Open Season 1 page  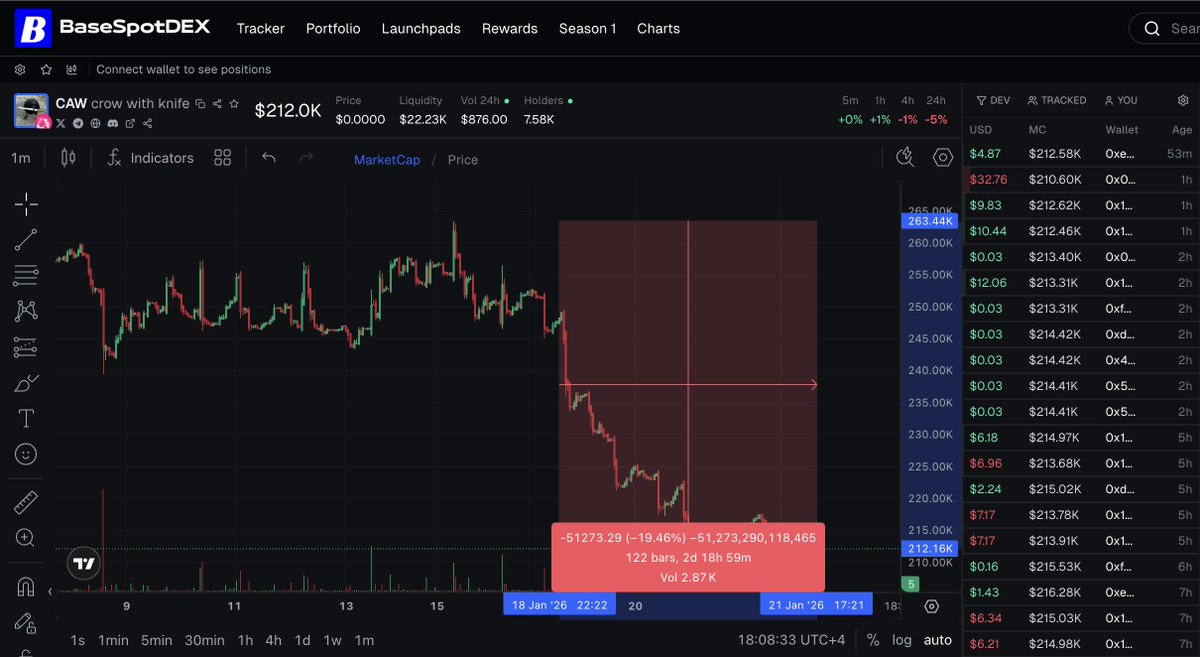click(x=588, y=28)
